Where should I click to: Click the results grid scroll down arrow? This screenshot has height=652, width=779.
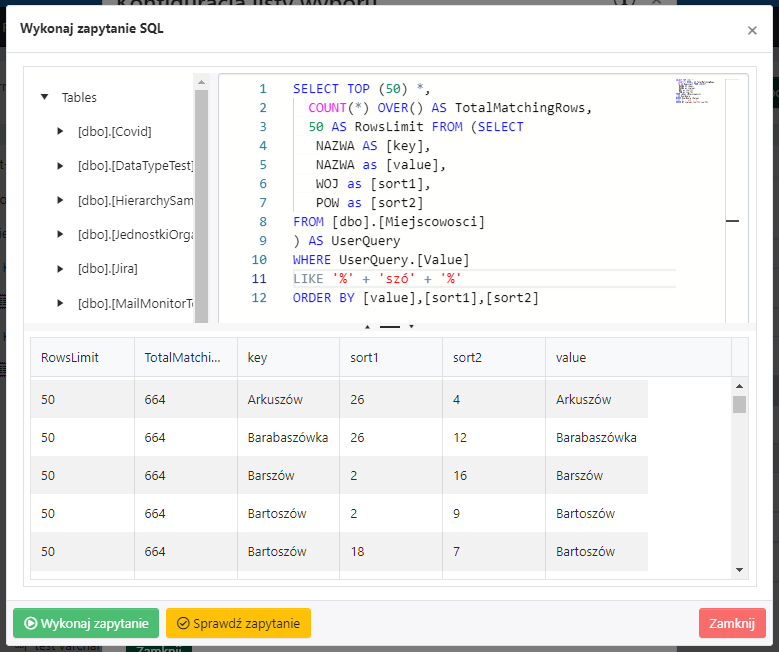tap(740, 570)
